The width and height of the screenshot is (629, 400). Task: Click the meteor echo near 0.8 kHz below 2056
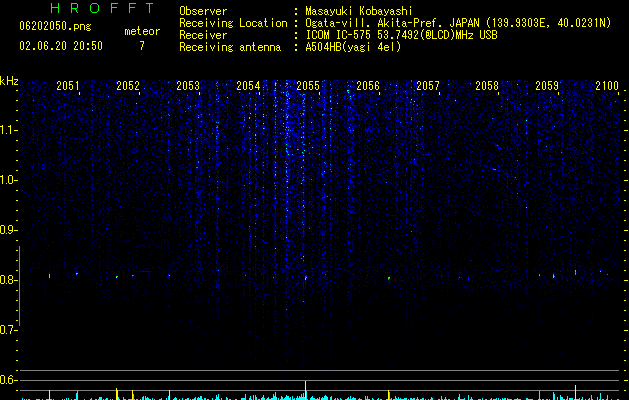tap(389, 278)
